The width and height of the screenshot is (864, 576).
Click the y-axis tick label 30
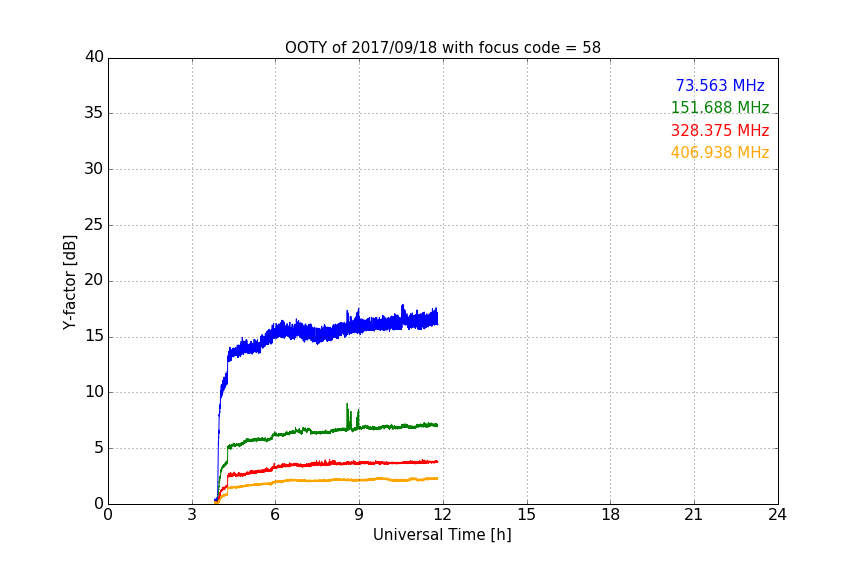(x=94, y=169)
